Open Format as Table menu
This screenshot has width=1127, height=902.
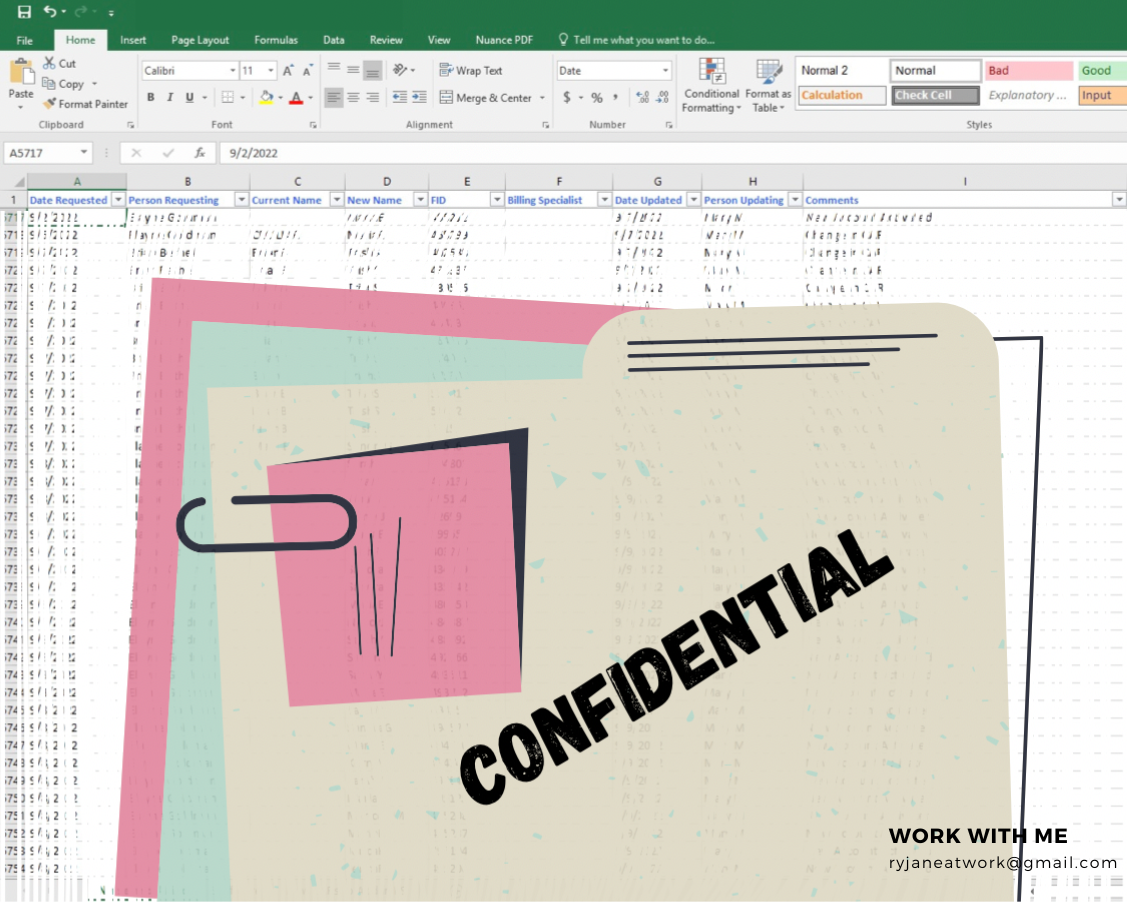[768, 86]
